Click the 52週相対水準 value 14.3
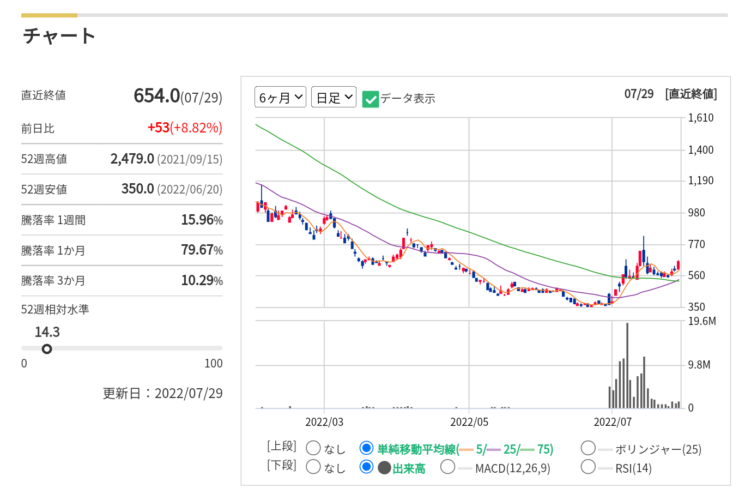The width and height of the screenshot is (745, 500). 47,332
